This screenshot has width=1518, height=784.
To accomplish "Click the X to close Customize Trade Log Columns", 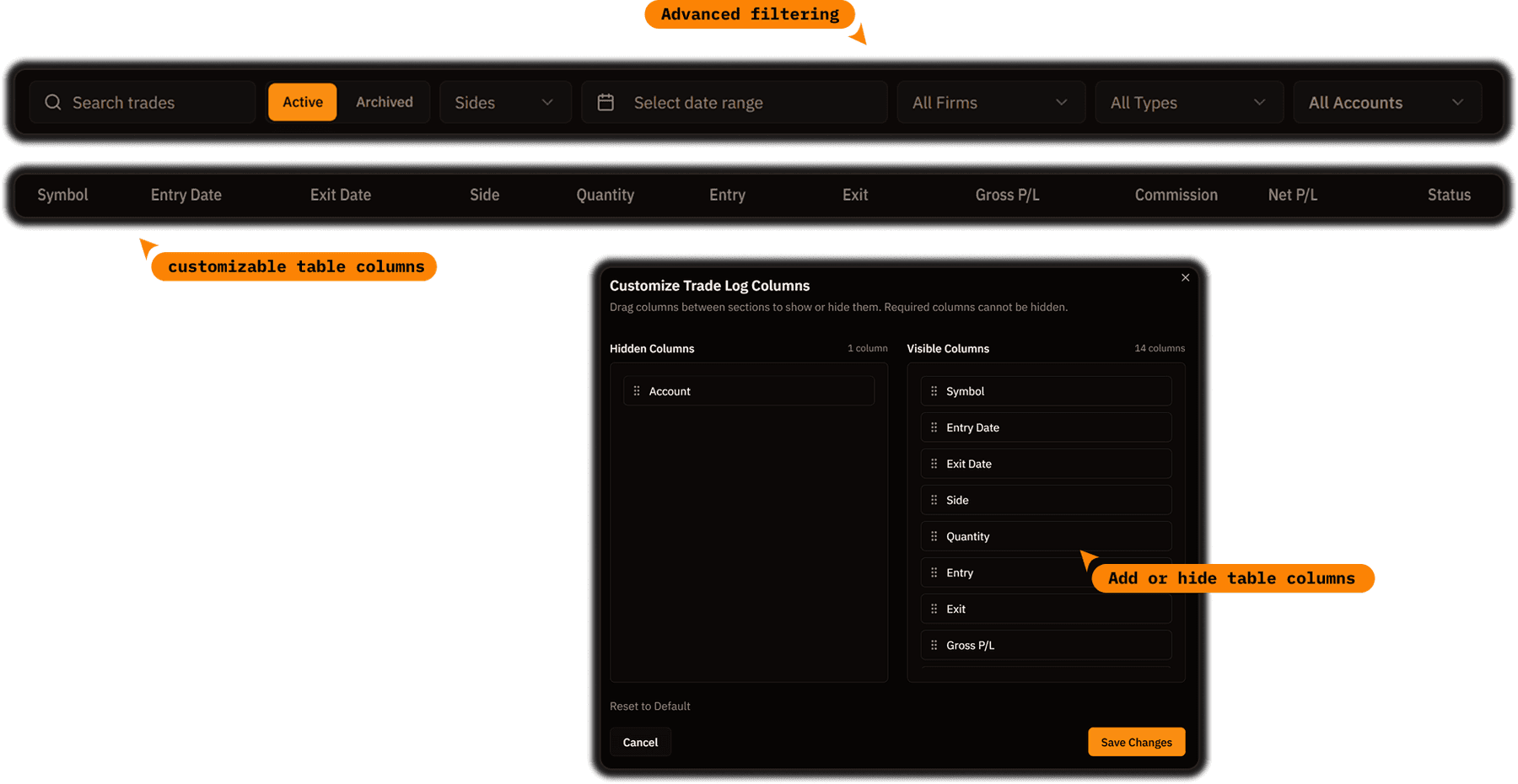I will click(x=1185, y=277).
